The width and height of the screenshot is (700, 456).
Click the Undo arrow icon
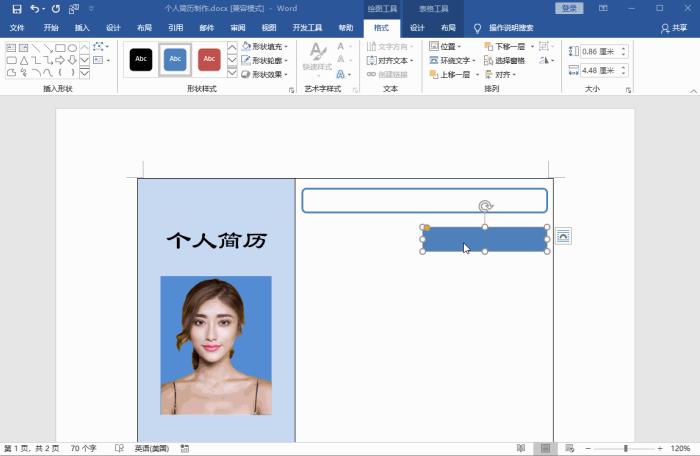pos(34,8)
